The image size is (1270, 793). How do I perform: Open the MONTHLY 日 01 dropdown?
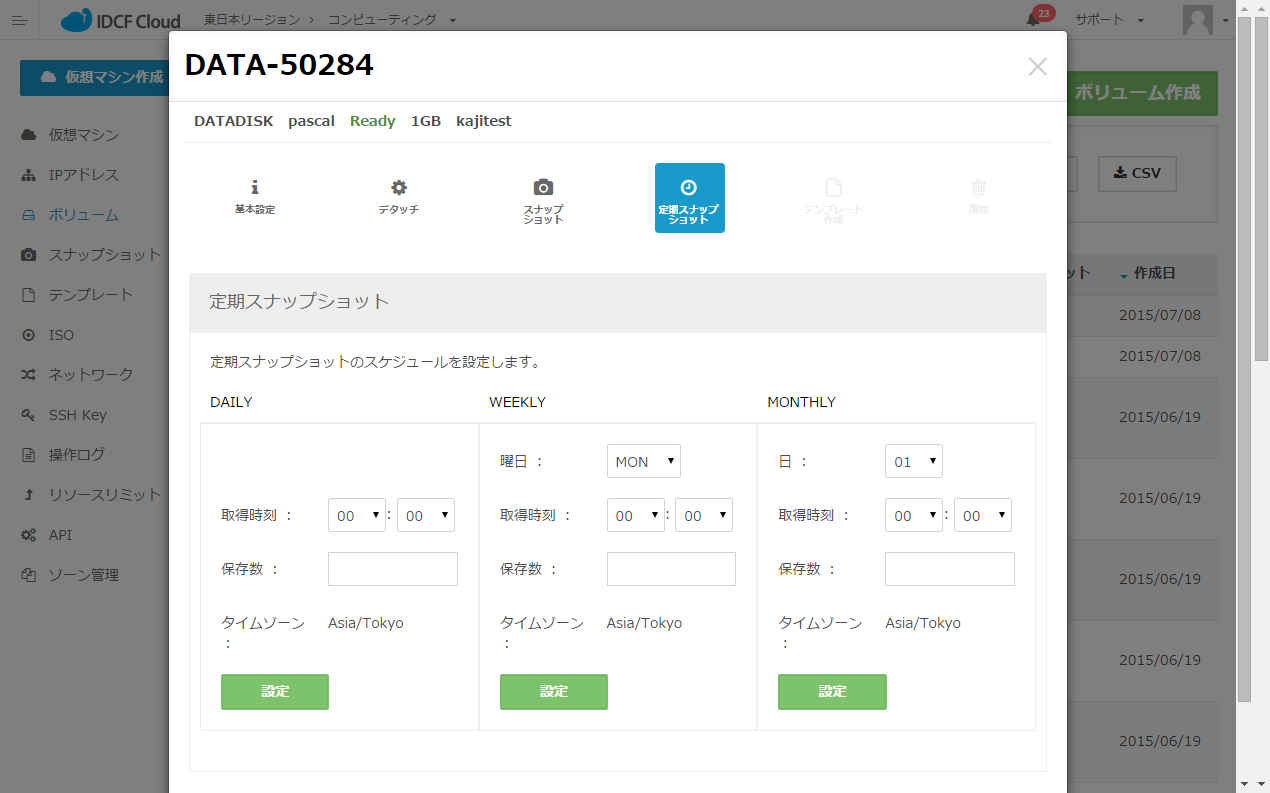[x=913, y=461]
